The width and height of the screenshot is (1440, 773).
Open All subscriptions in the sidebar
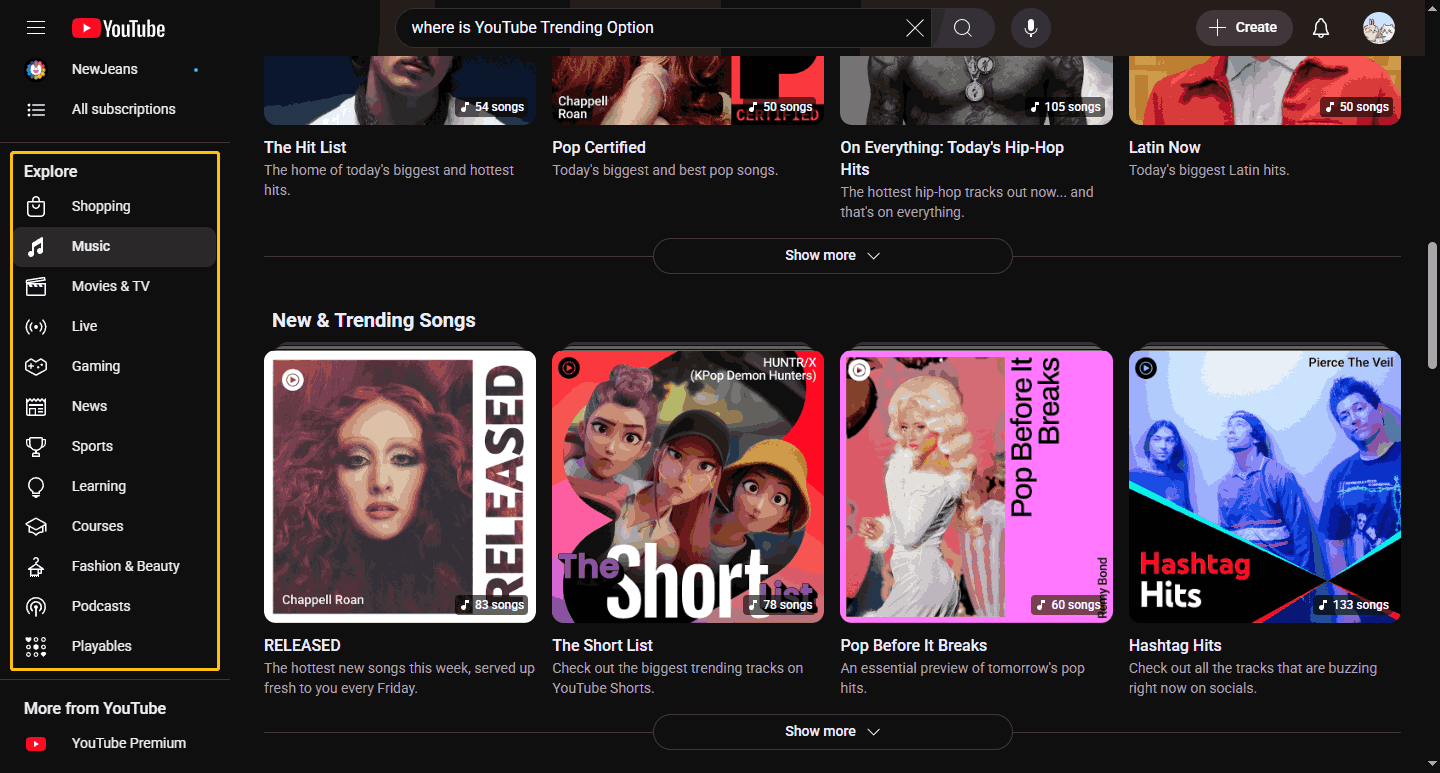(x=114, y=109)
